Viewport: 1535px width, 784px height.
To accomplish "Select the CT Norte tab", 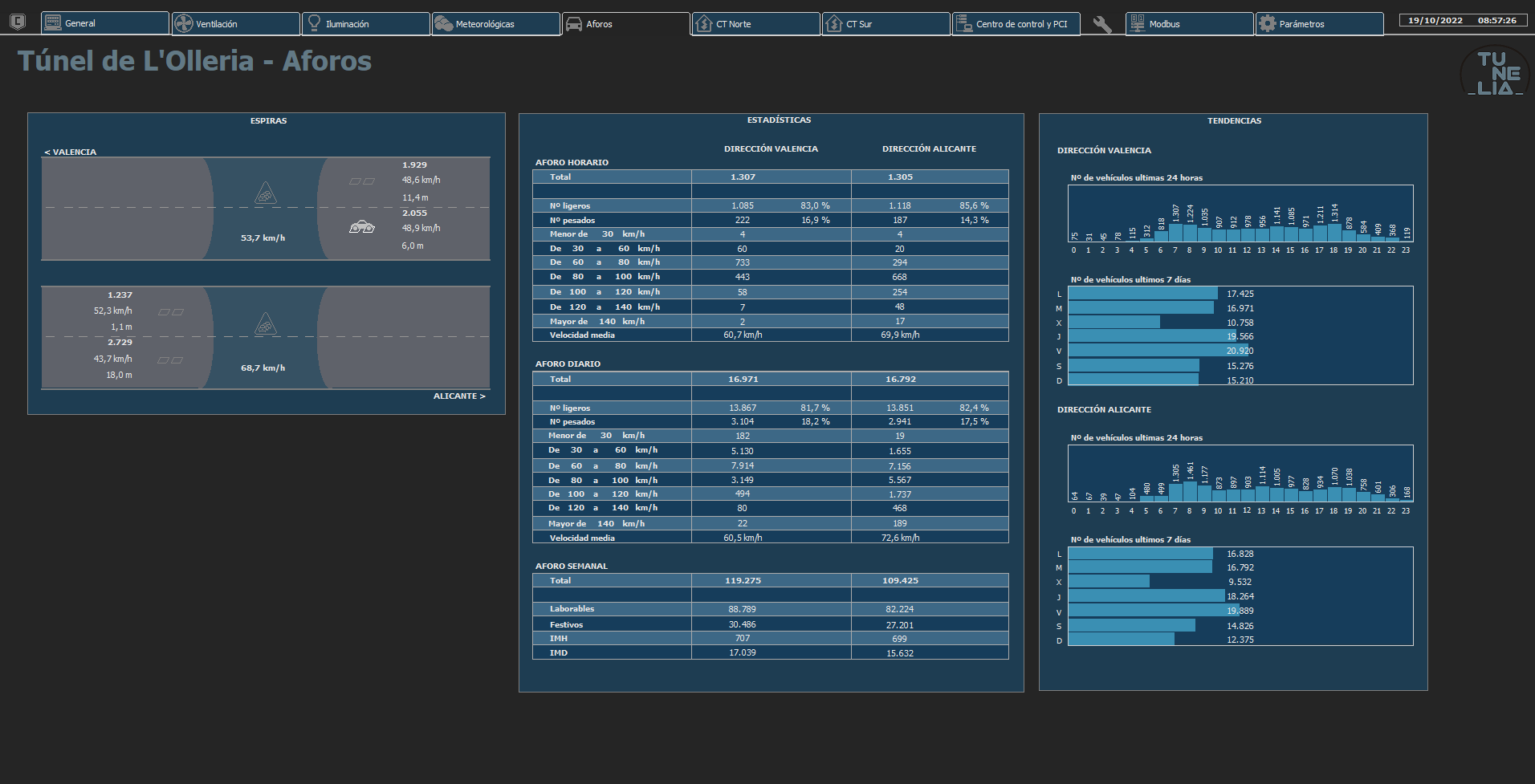I will tap(756, 24).
